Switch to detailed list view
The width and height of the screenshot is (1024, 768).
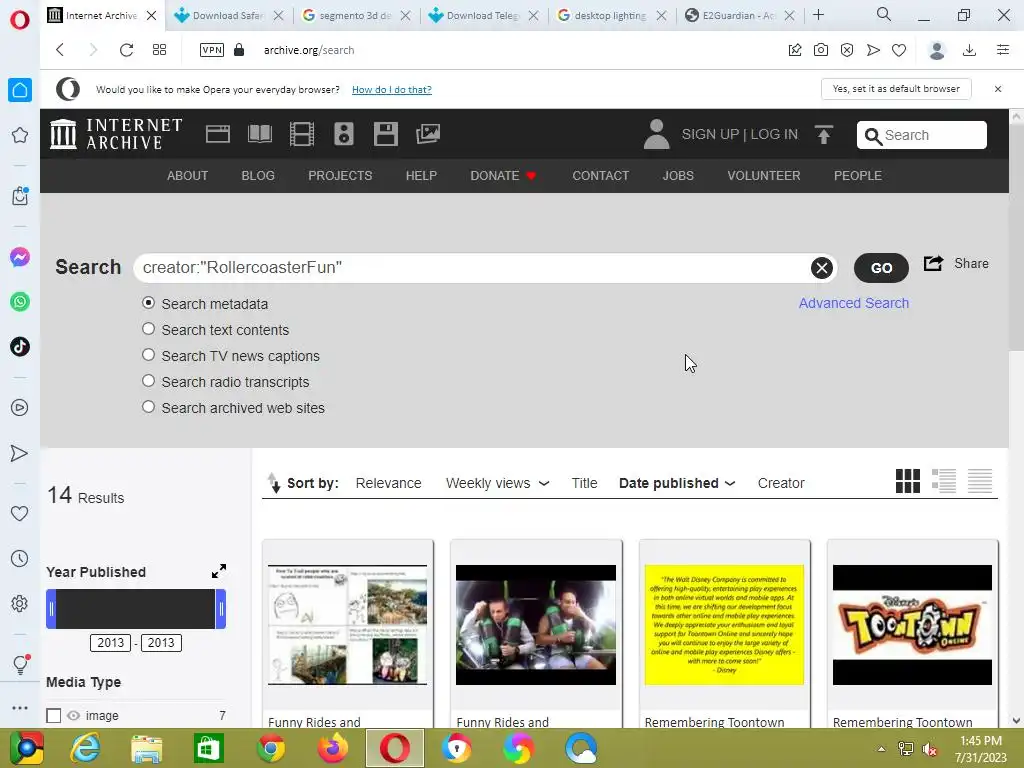pyautogui.click(x=944, y=481)
